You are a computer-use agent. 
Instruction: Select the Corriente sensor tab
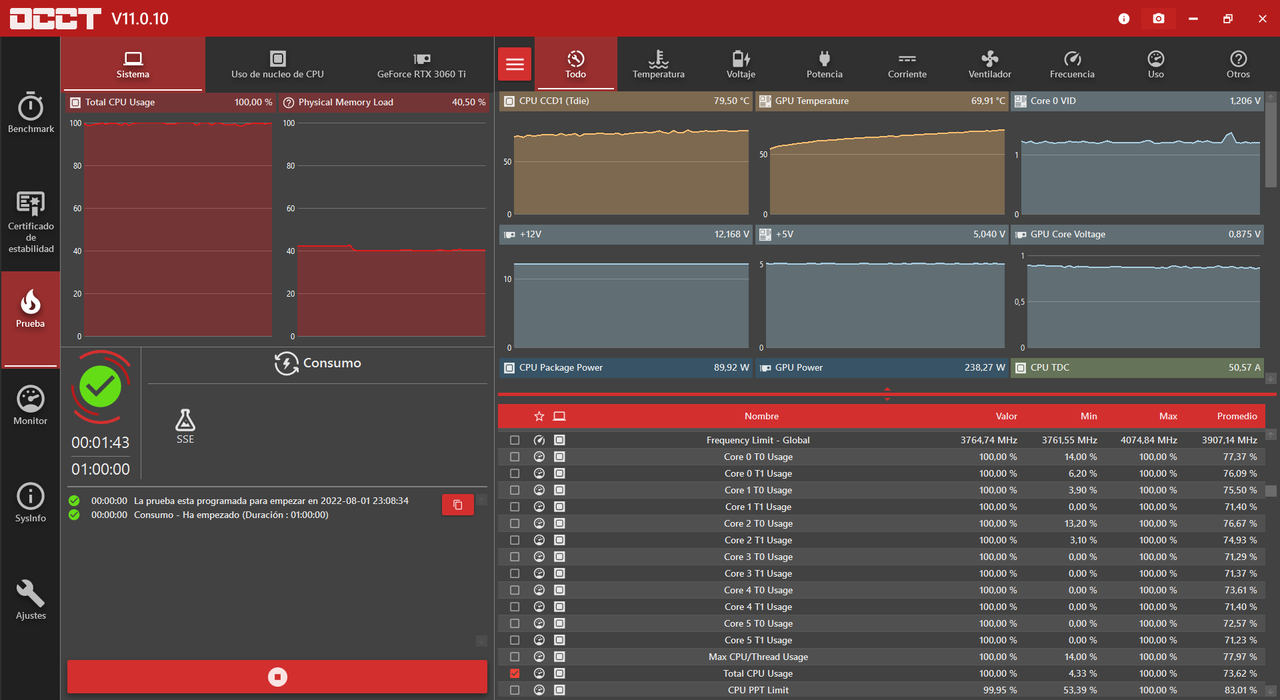[907, 65]
